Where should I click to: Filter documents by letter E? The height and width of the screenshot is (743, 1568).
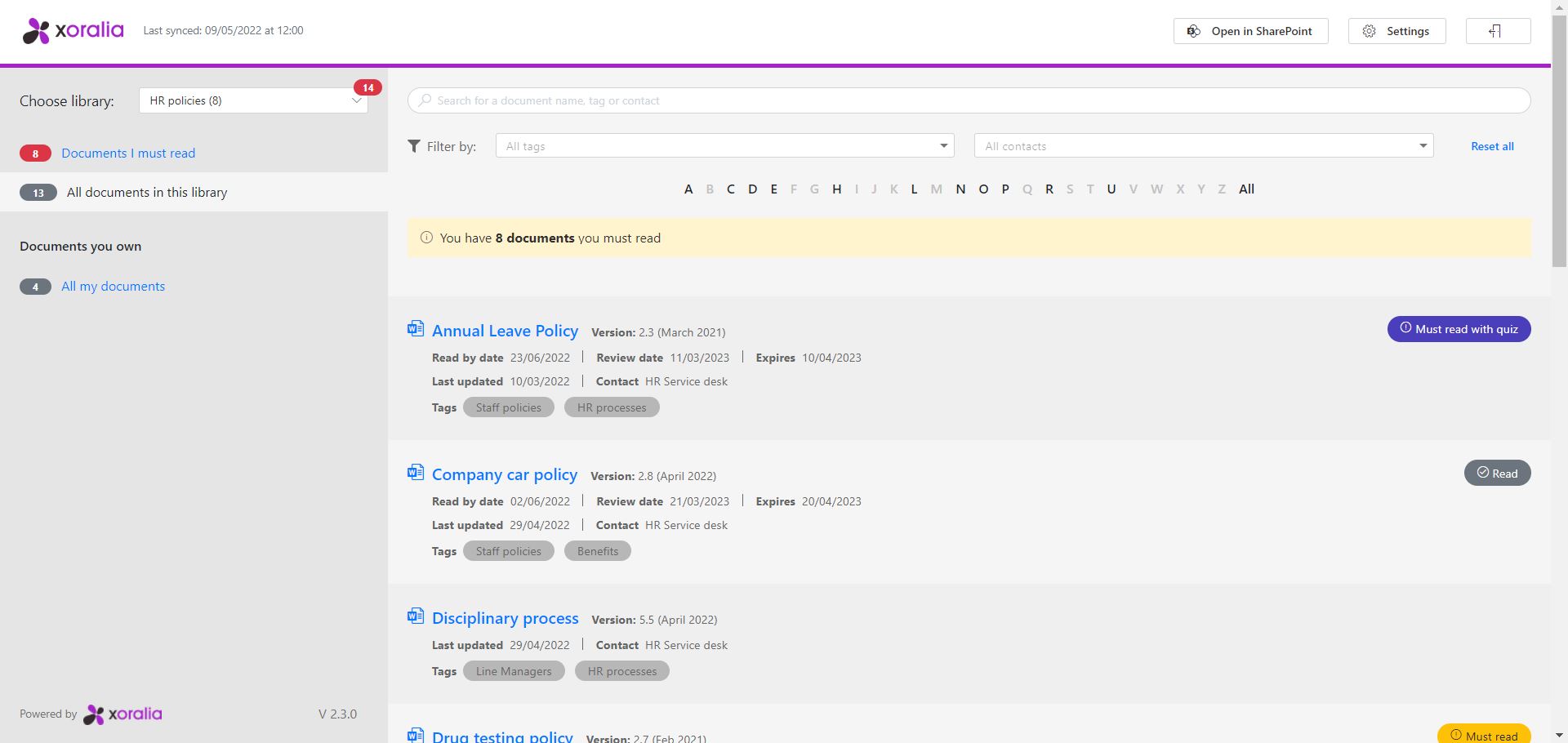coord(774,189)
